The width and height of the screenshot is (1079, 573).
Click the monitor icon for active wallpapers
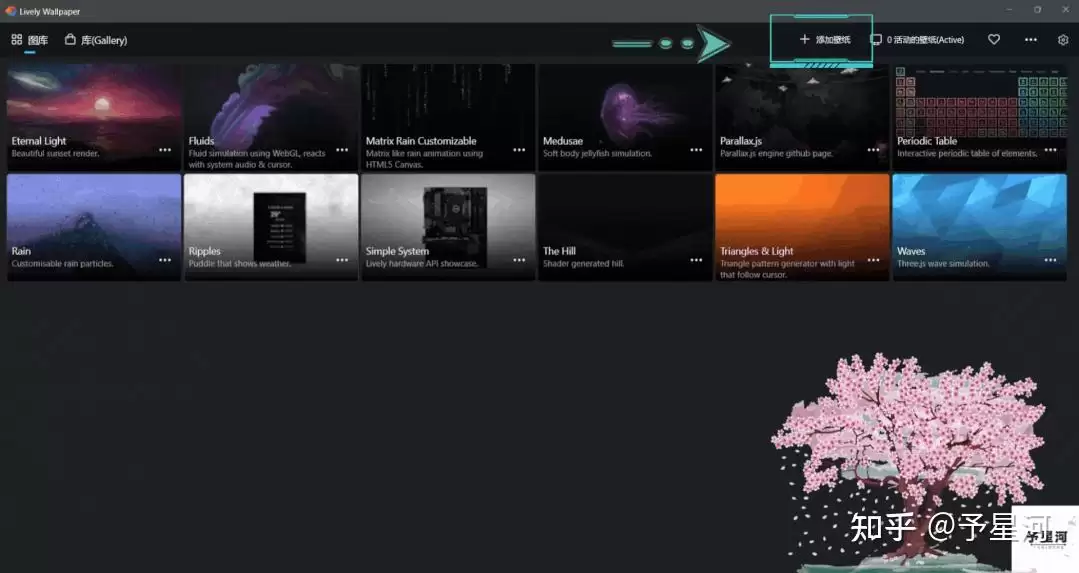[876, 40]
